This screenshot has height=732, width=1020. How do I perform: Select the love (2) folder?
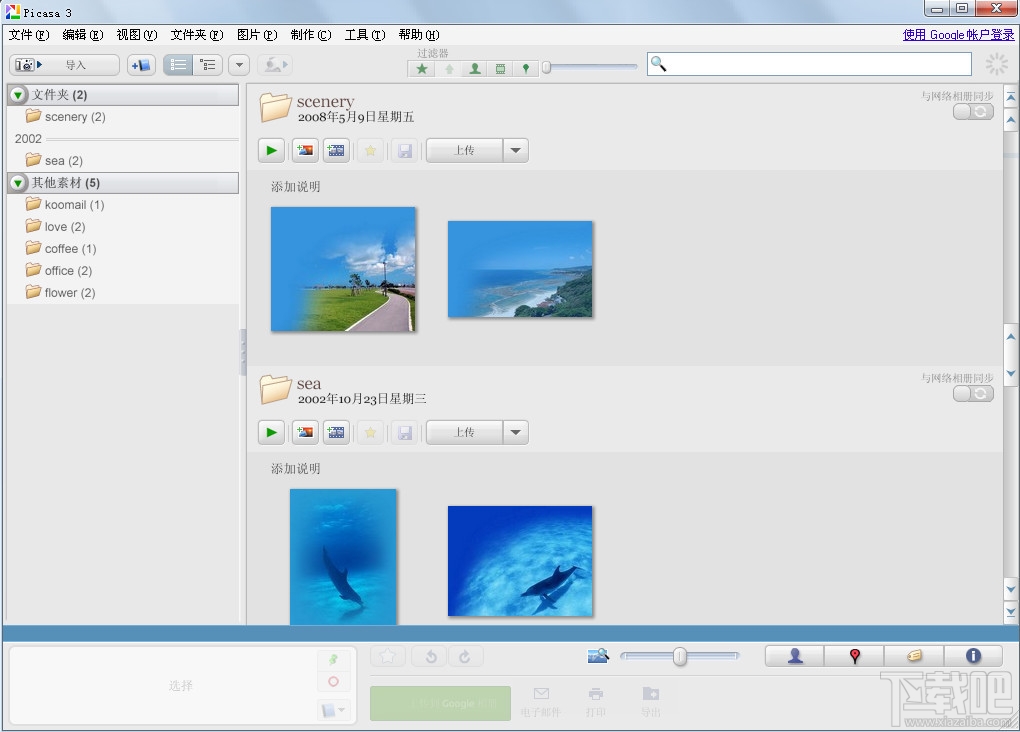55,226
